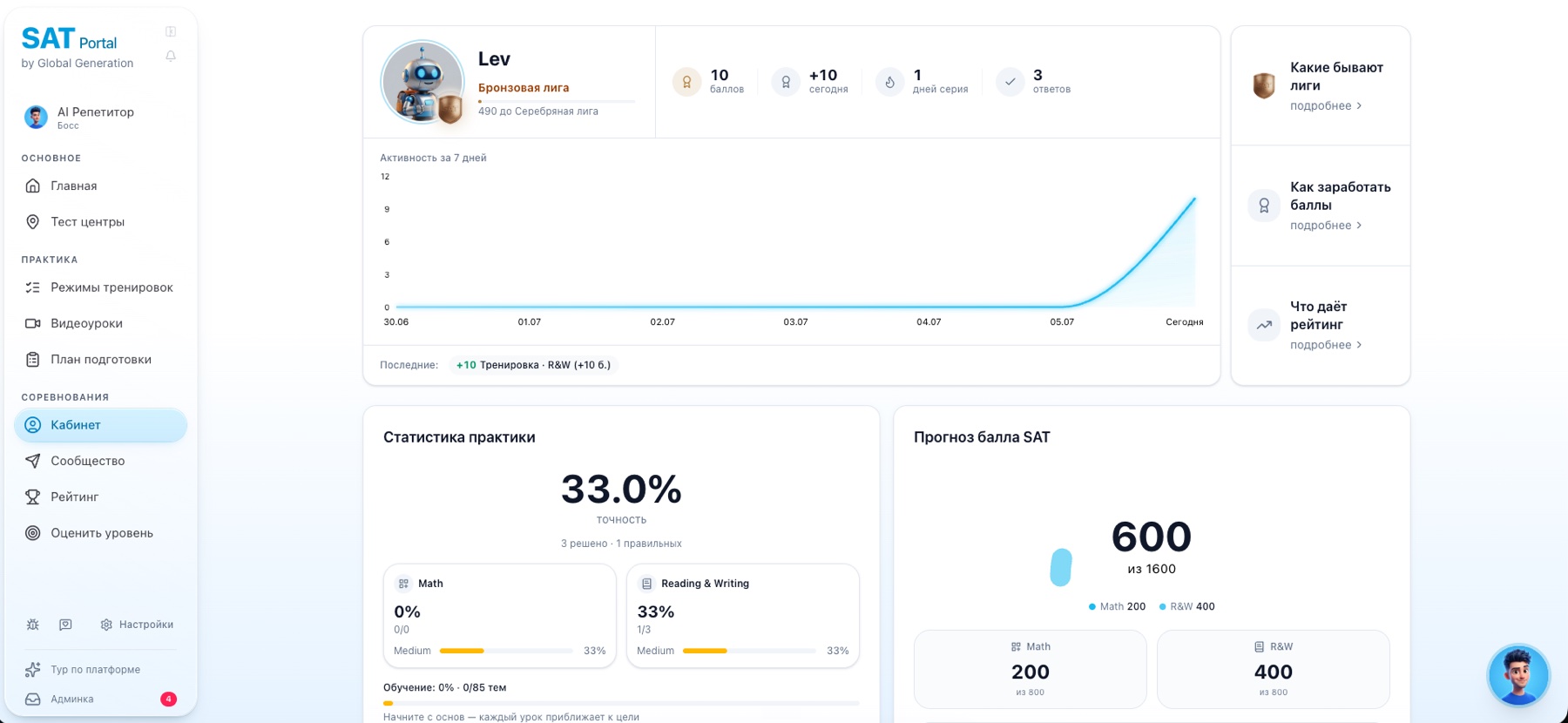The image size is (1568, 723).
Task: Click the Math practice stats card
Action: 500,616
